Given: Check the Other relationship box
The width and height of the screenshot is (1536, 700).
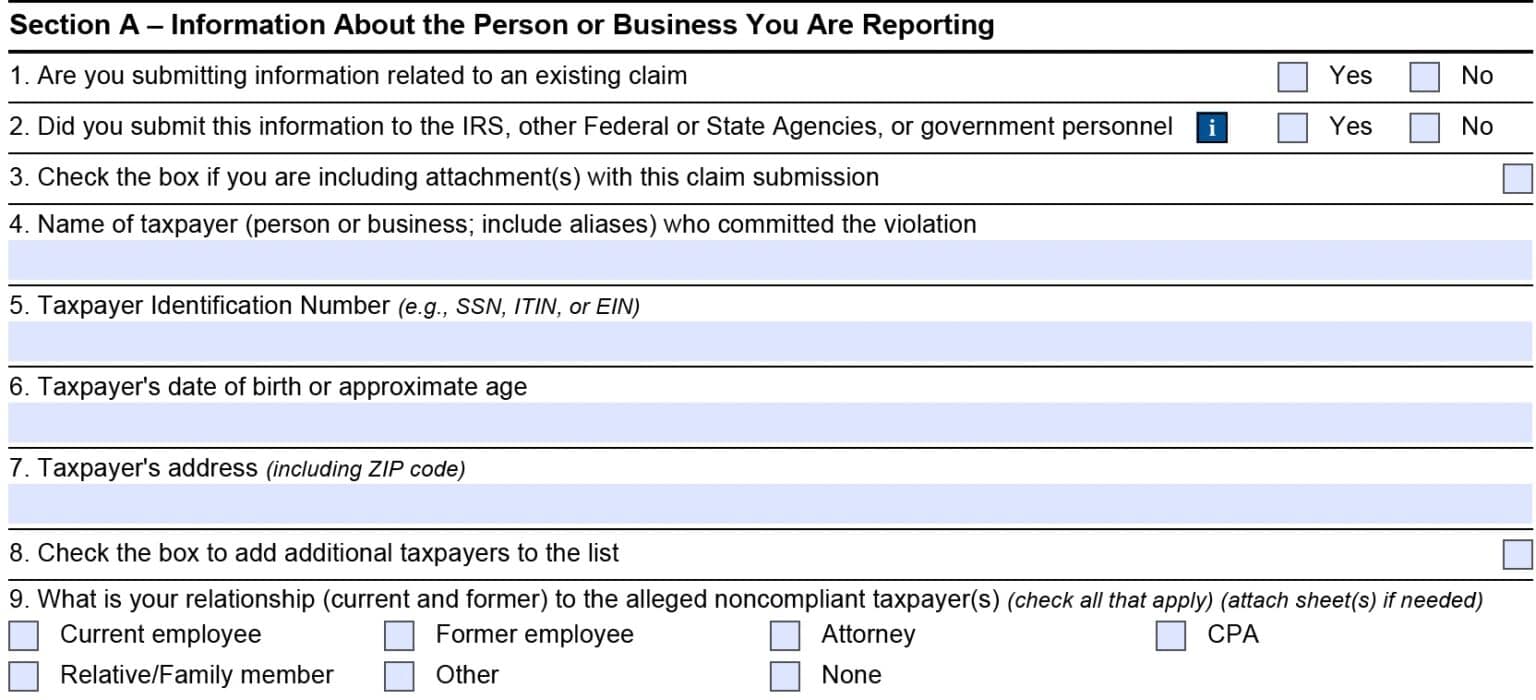Looking at the screenshot, I should 398,675.
